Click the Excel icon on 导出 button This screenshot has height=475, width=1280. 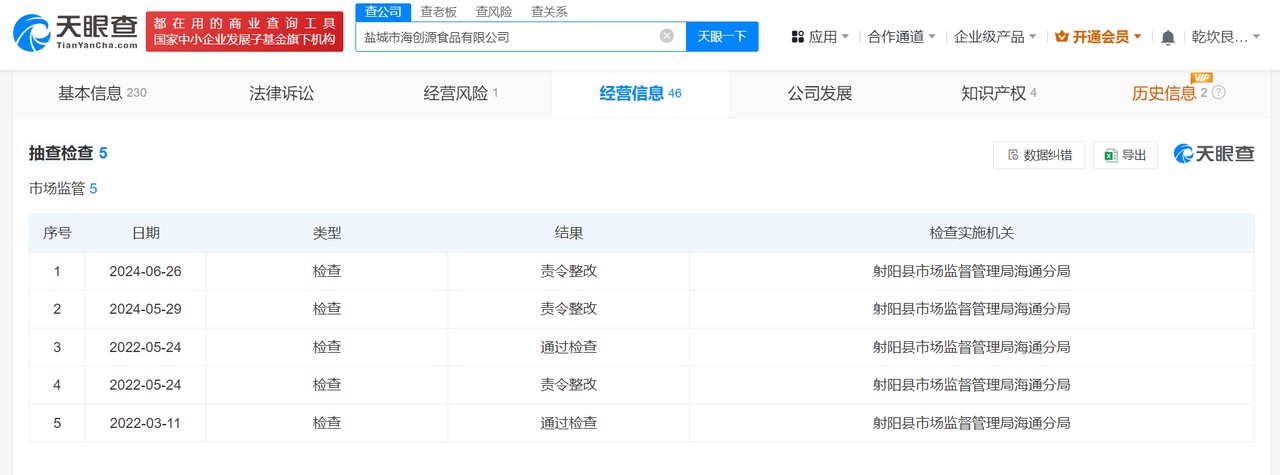(x=1111, y=155)
